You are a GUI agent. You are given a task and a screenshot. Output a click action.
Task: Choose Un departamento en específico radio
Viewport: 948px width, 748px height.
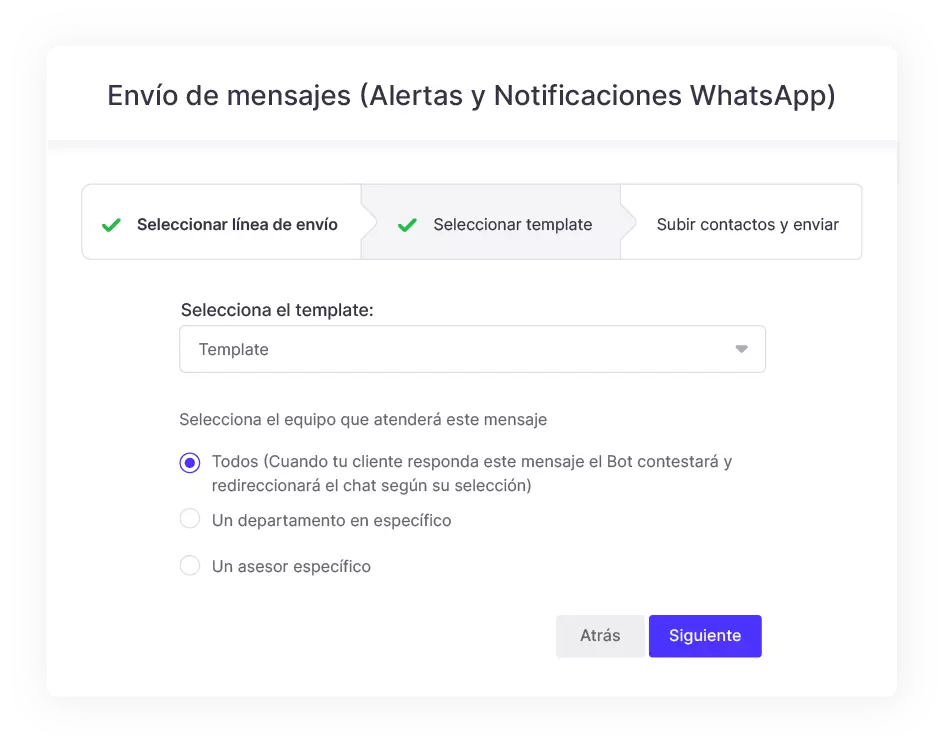tap(190, 519)
